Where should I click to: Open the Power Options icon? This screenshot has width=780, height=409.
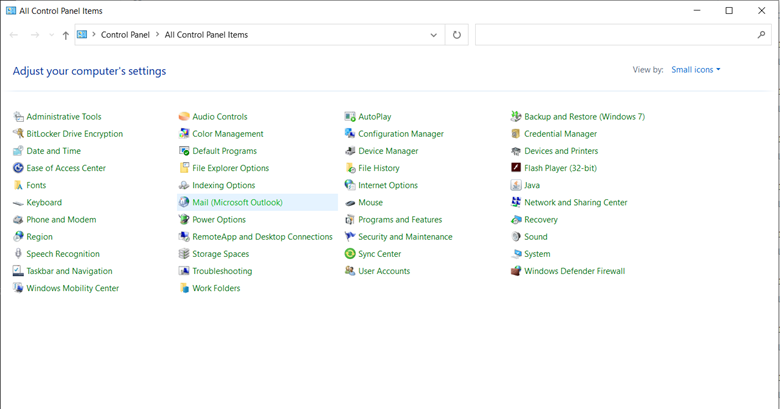tap(184, 219)
